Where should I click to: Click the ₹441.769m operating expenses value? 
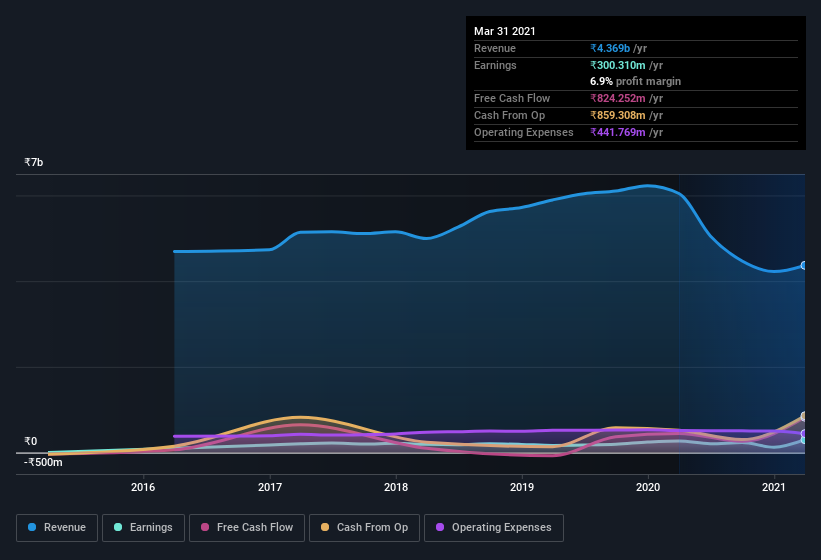pos(618,132)
